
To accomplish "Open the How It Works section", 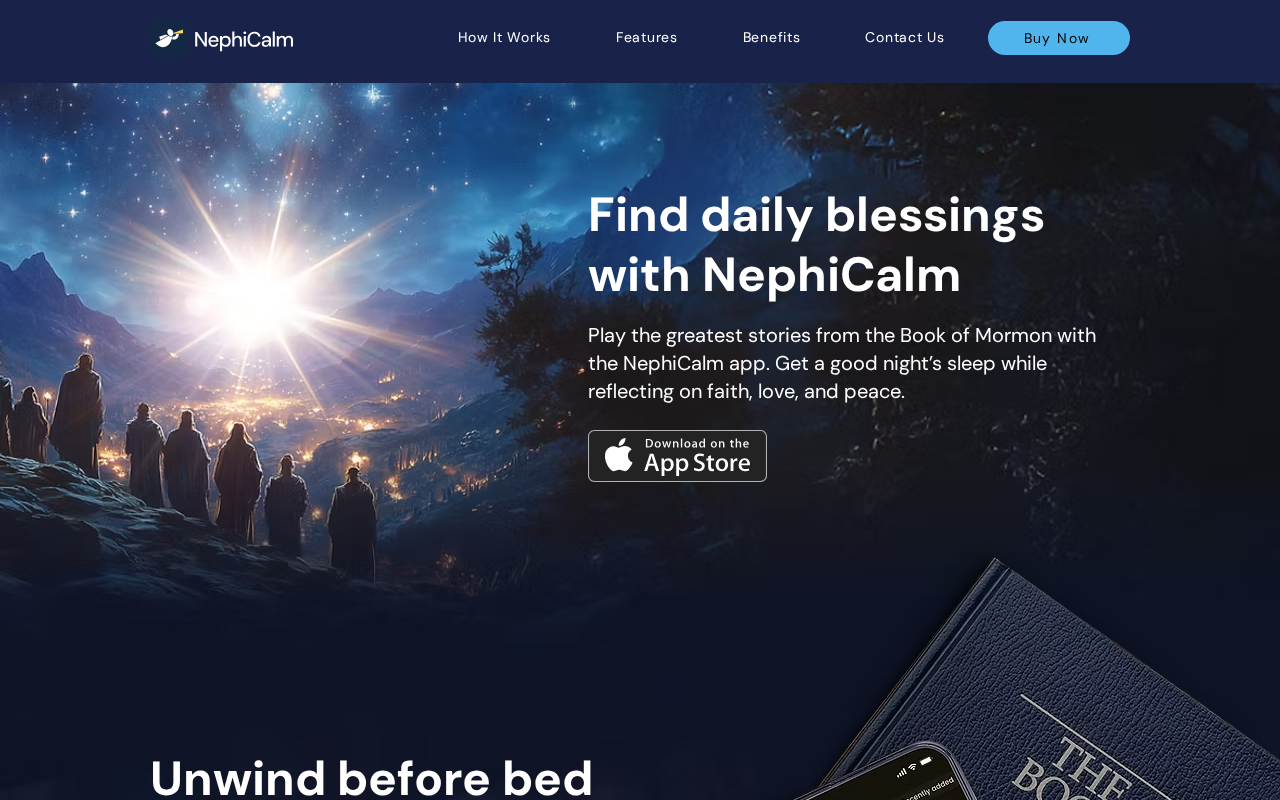I will tap(504, 38).
